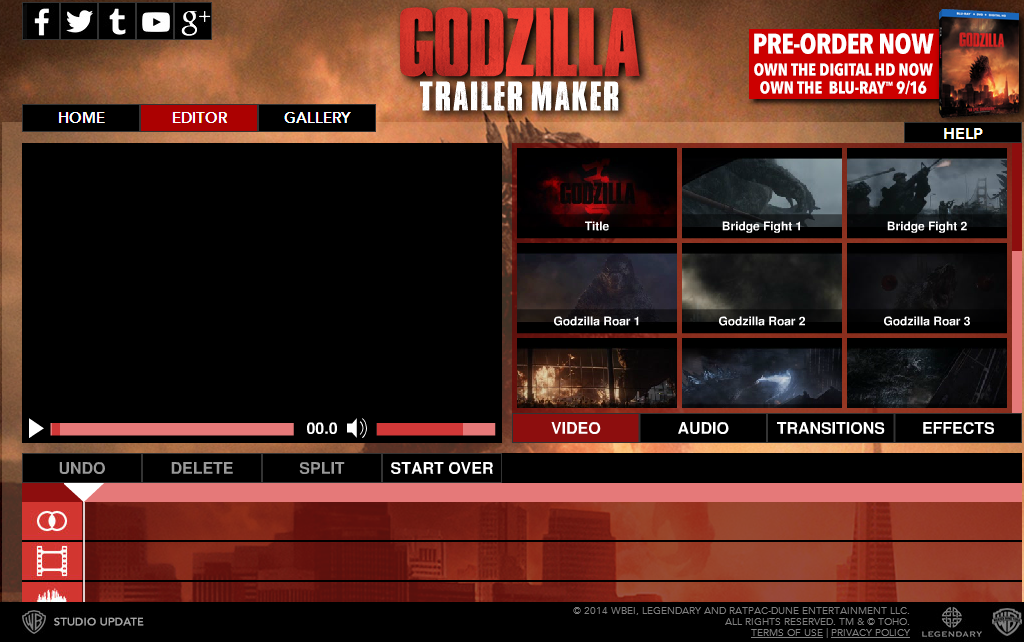This screenshot has width=1024, height=642.
Task: Open the TRANSITIONS tab
Action: point(831,428)
